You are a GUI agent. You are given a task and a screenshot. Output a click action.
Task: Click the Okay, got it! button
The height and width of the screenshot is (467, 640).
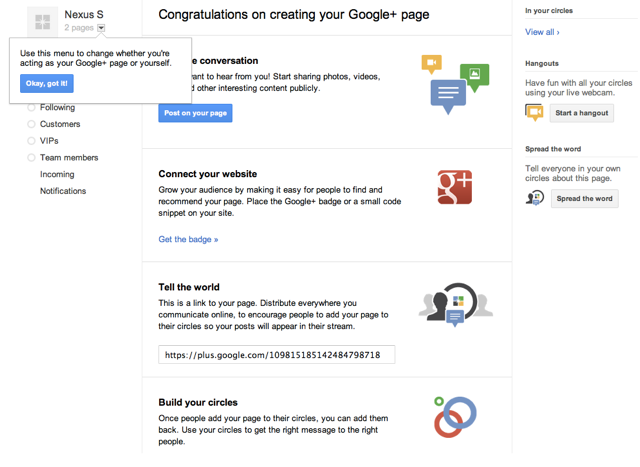[x=47, y=83]
